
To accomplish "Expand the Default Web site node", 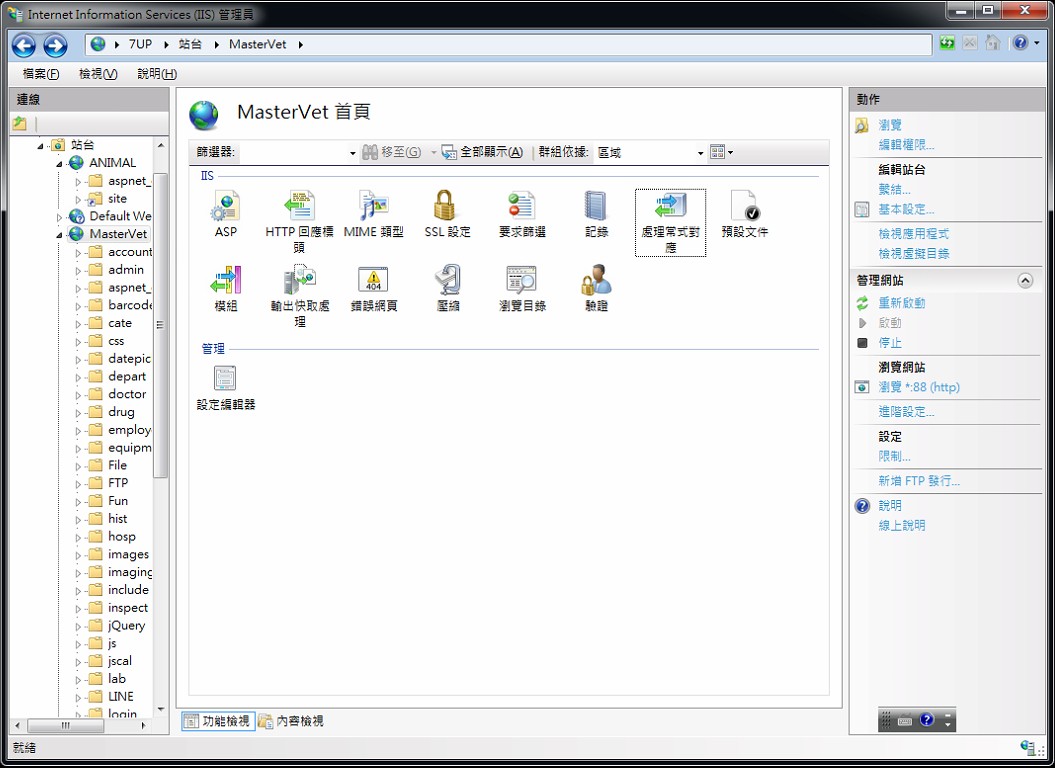I will click(x=59, y=217).
